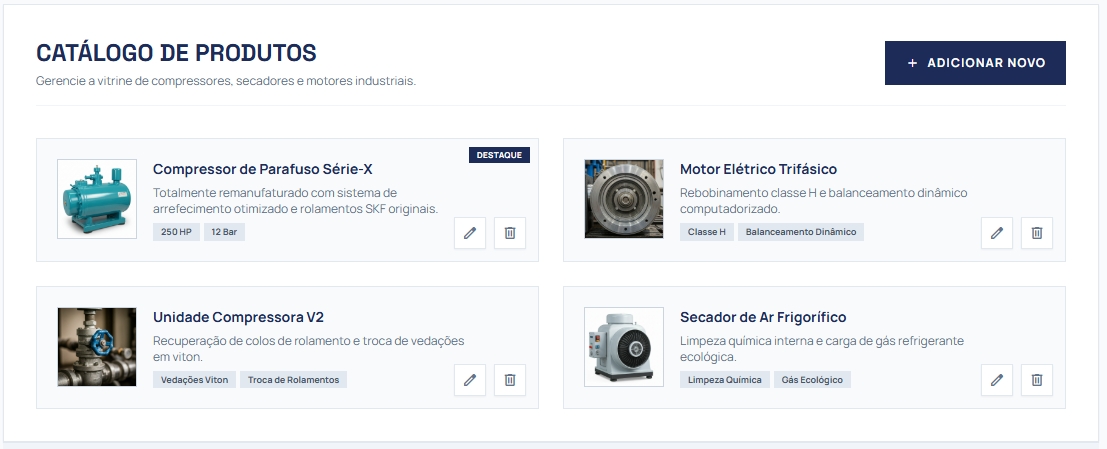This screenshot has width=1107, height=449.
Task: Click the Rebobinamento classe H description
Action: coord(823,200)
